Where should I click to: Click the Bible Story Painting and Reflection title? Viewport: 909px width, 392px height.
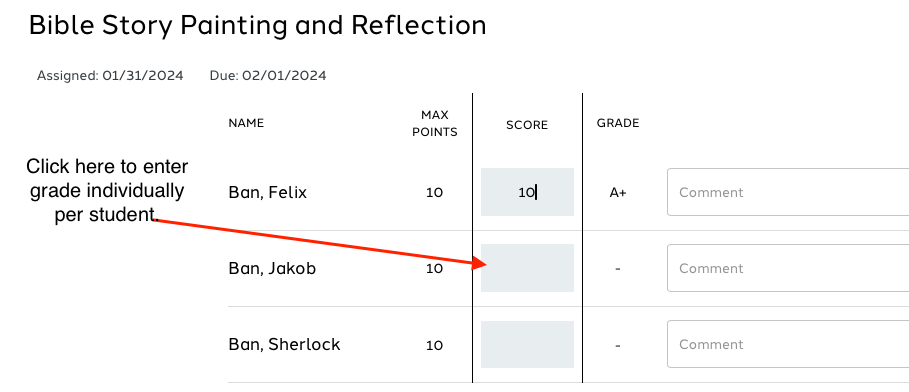coord(257,26)
